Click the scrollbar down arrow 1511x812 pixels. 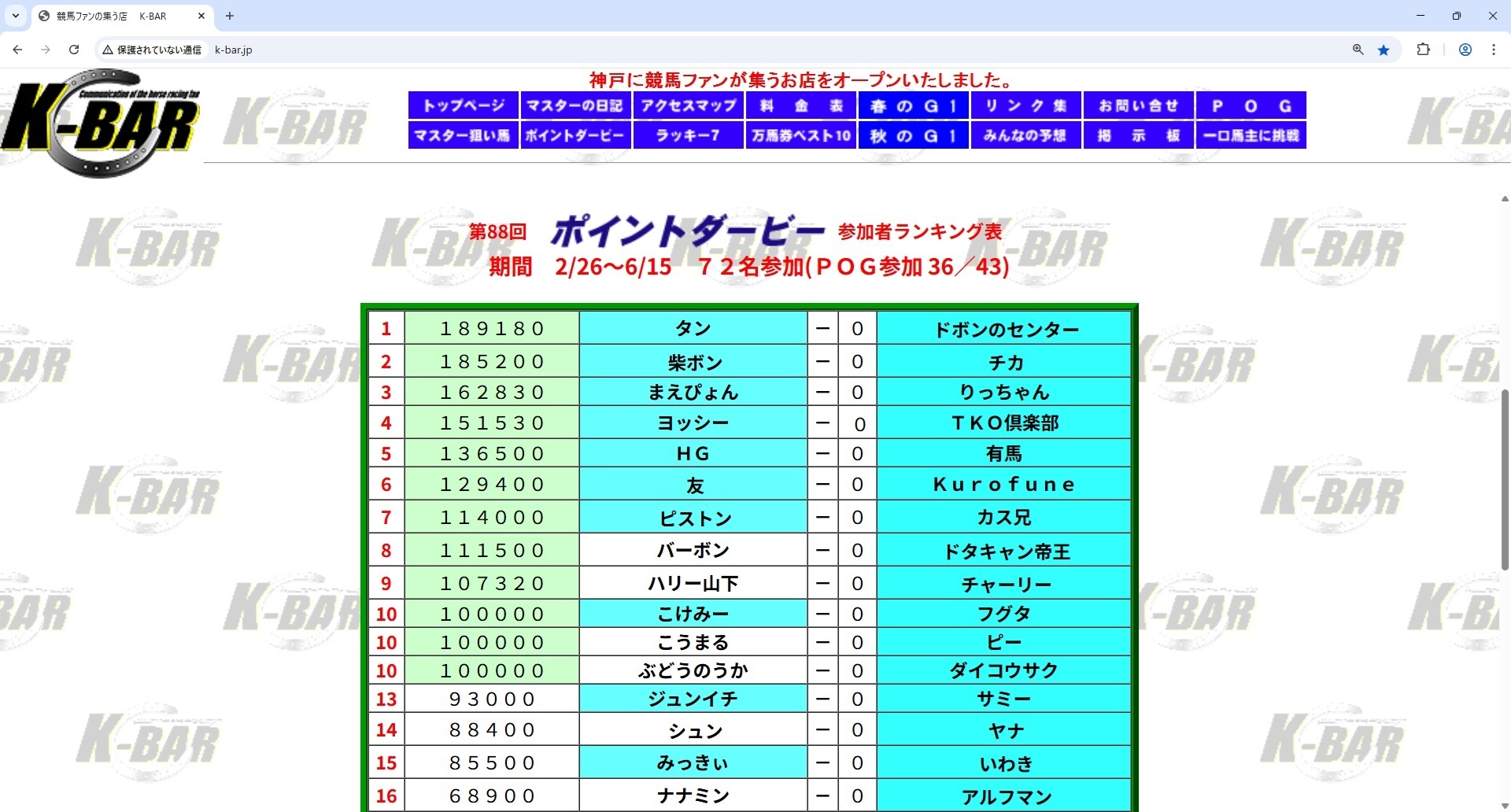click(x=1505, y=805)
